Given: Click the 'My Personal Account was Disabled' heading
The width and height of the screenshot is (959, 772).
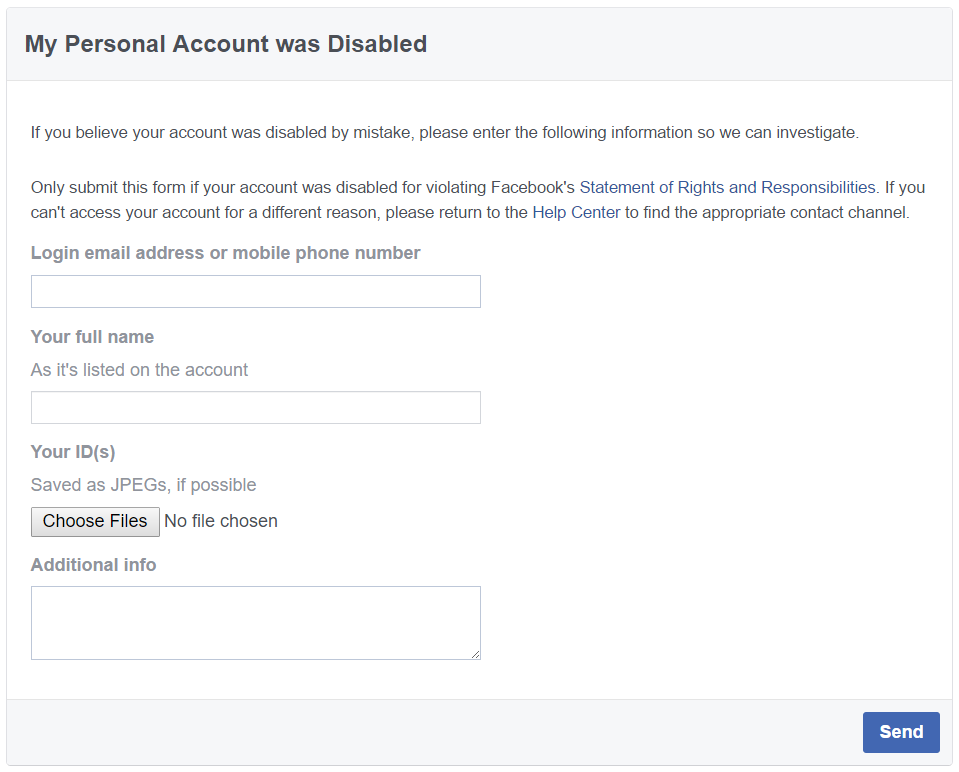Looking at the screenshot, I should pyautogui.click(x=226, y=44).
